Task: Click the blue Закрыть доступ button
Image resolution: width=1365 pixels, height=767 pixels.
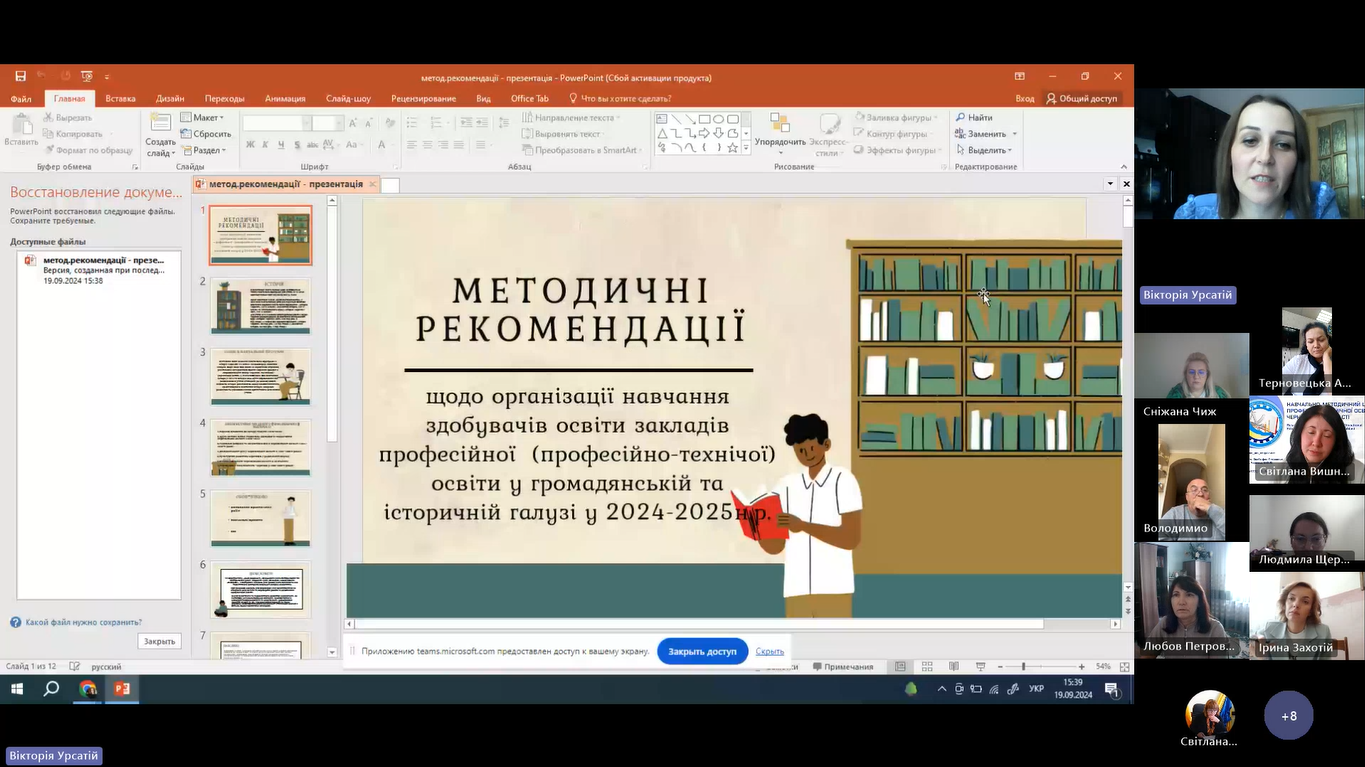Action: coord(702,651)
